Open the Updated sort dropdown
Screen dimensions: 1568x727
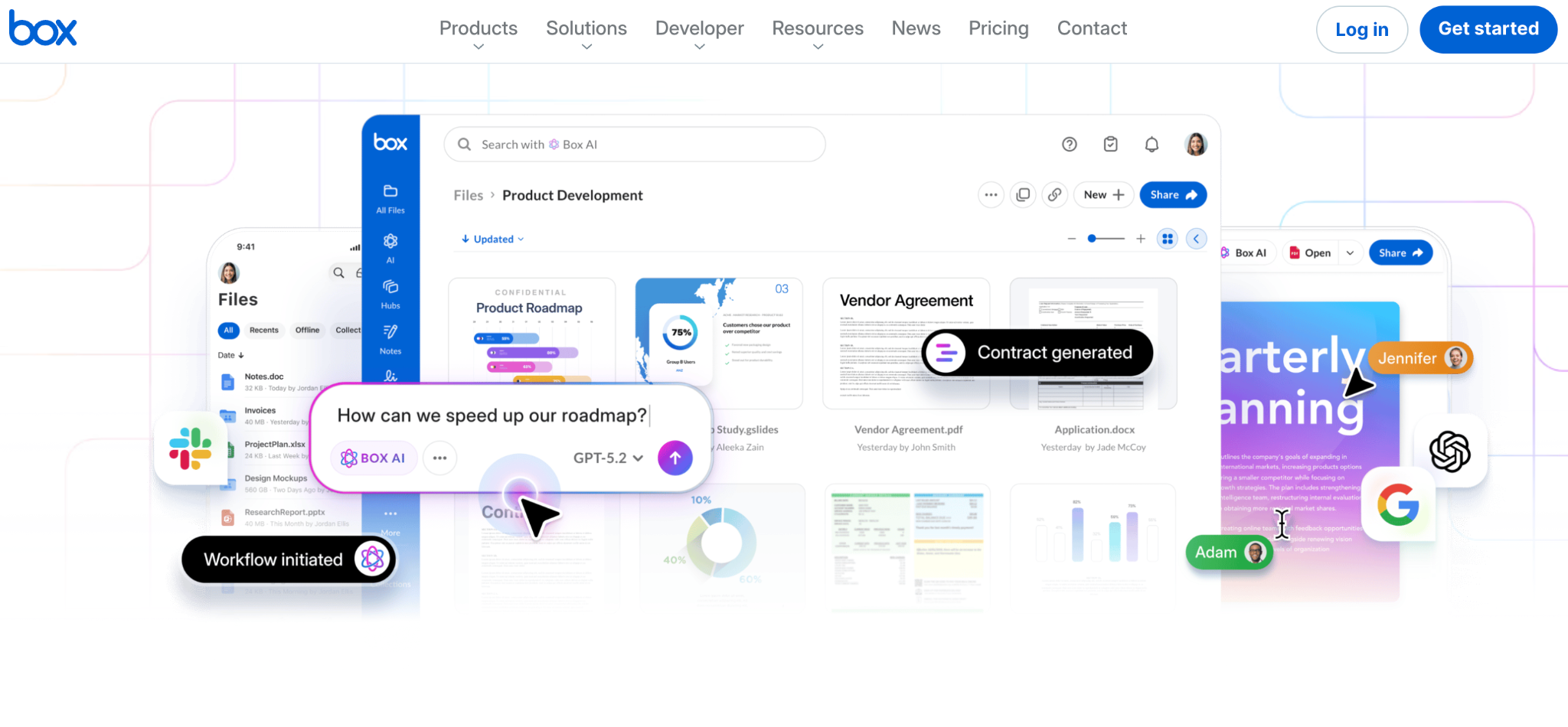[x=493, y=239]
